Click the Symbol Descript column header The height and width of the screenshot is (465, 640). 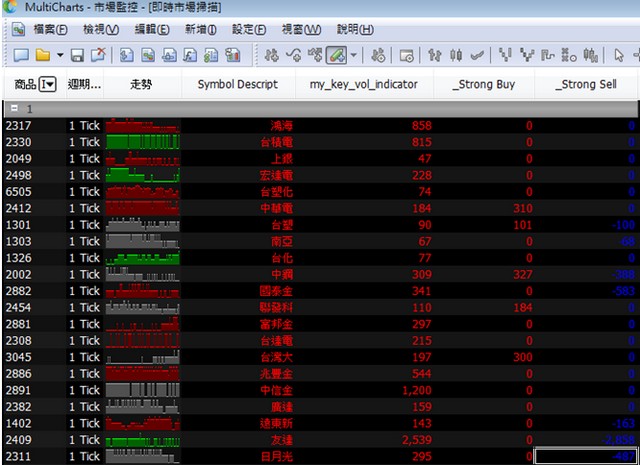point(238,85)
